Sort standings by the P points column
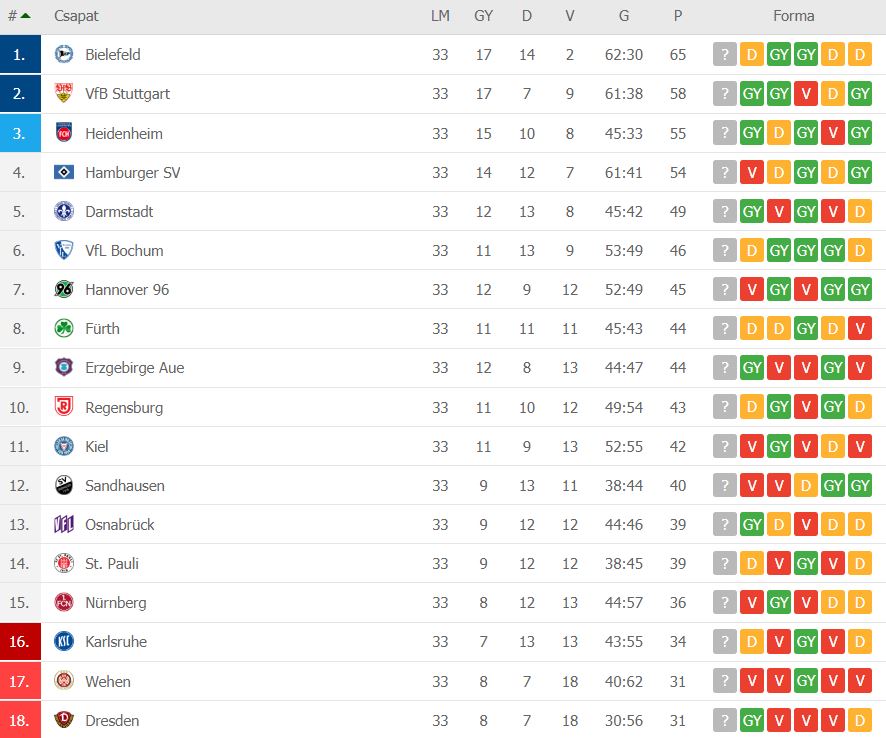 678,16
